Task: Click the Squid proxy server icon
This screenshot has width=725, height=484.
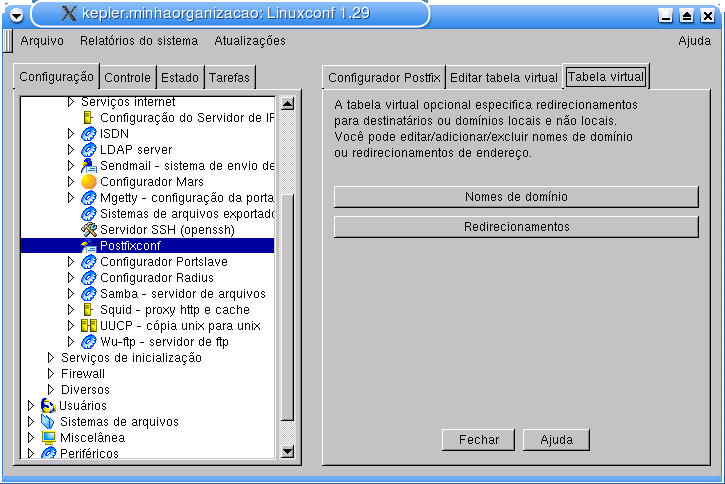Action: pos(87,310)
